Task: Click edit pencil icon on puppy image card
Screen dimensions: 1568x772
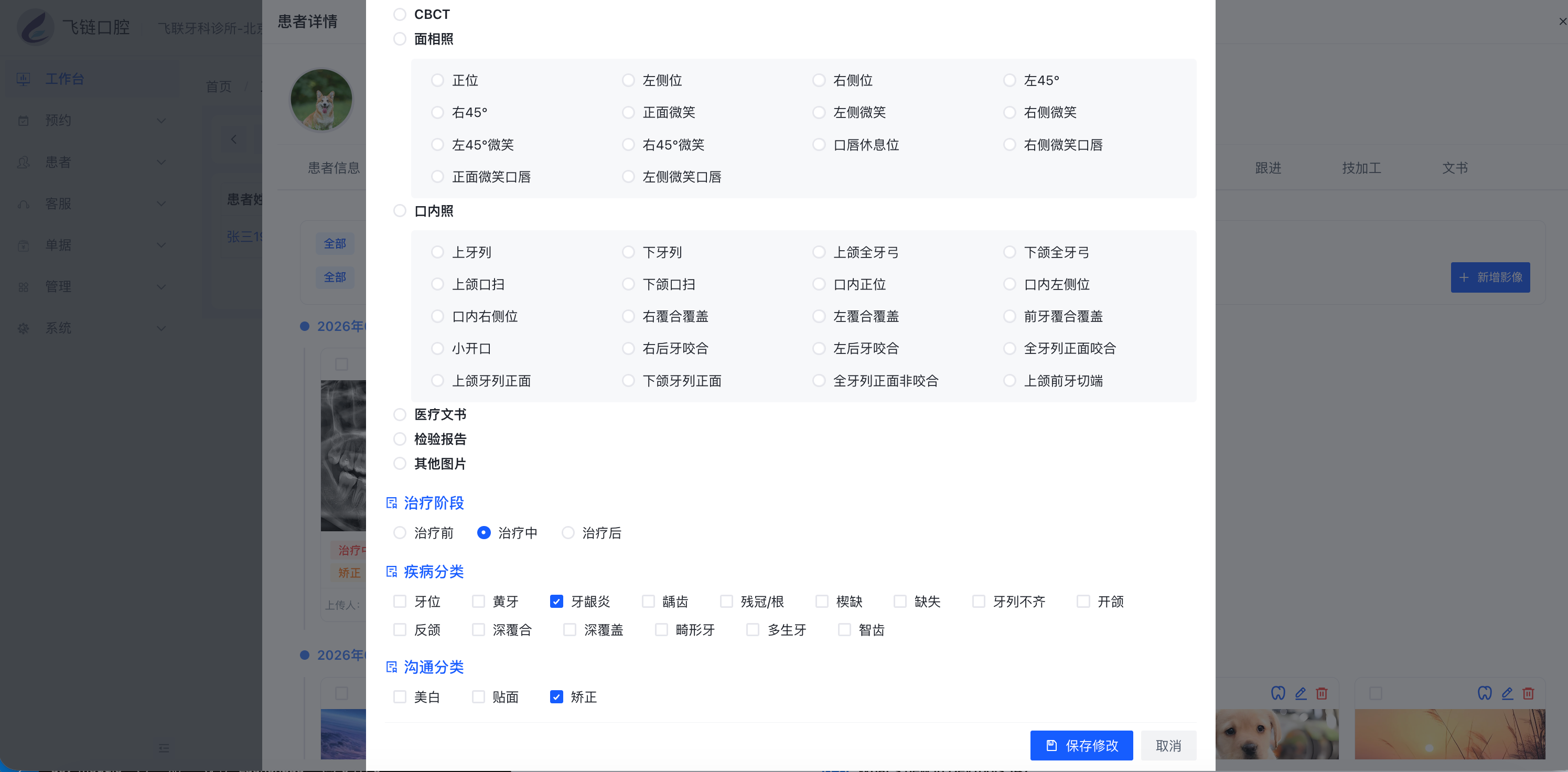Action: [x=1301, y=693]
